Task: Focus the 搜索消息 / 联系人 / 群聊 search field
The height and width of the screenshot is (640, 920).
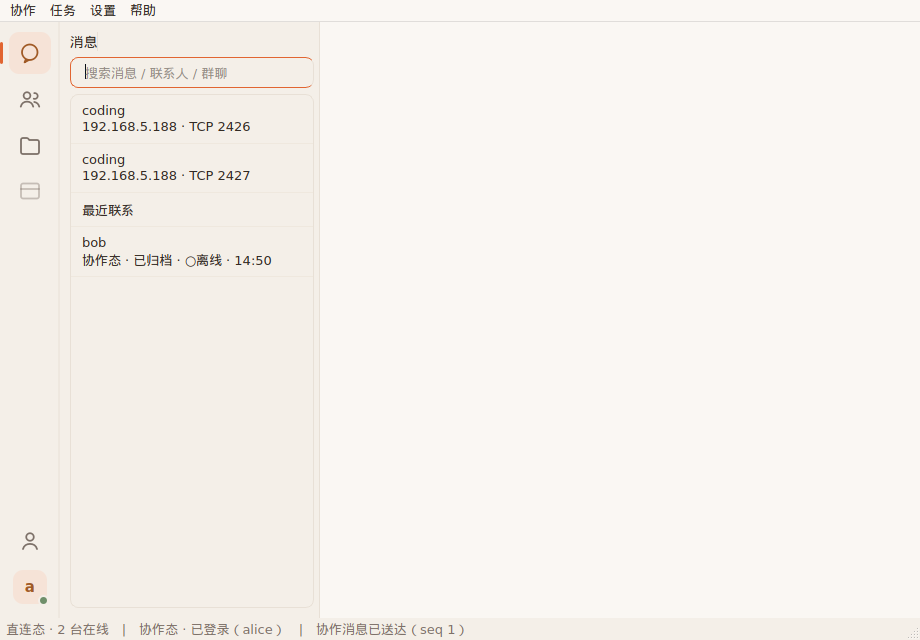Action: (192, 73)
